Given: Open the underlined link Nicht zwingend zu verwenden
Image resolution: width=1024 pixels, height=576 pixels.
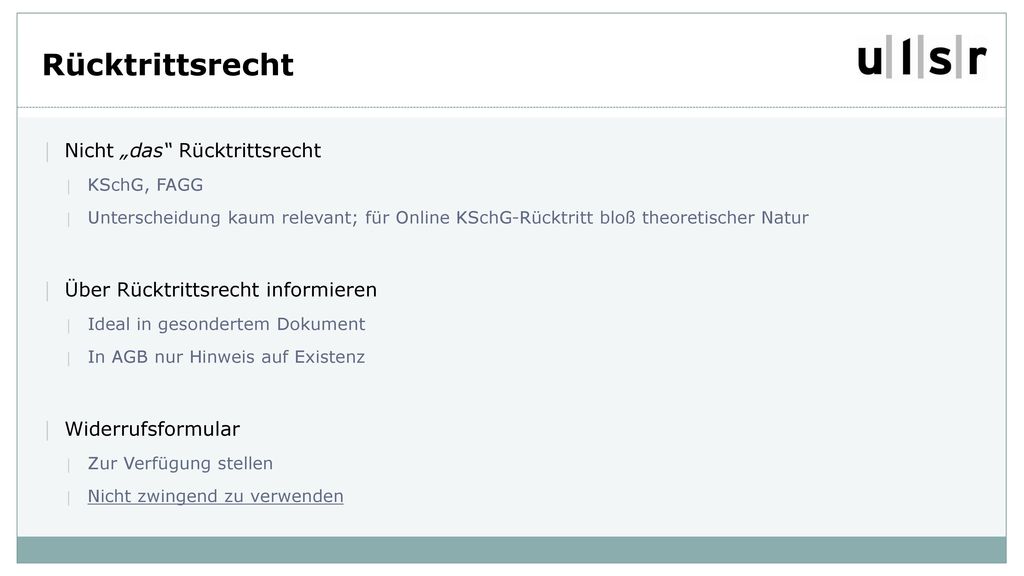Looking at the screenshot, I should [x=216, y=496].
